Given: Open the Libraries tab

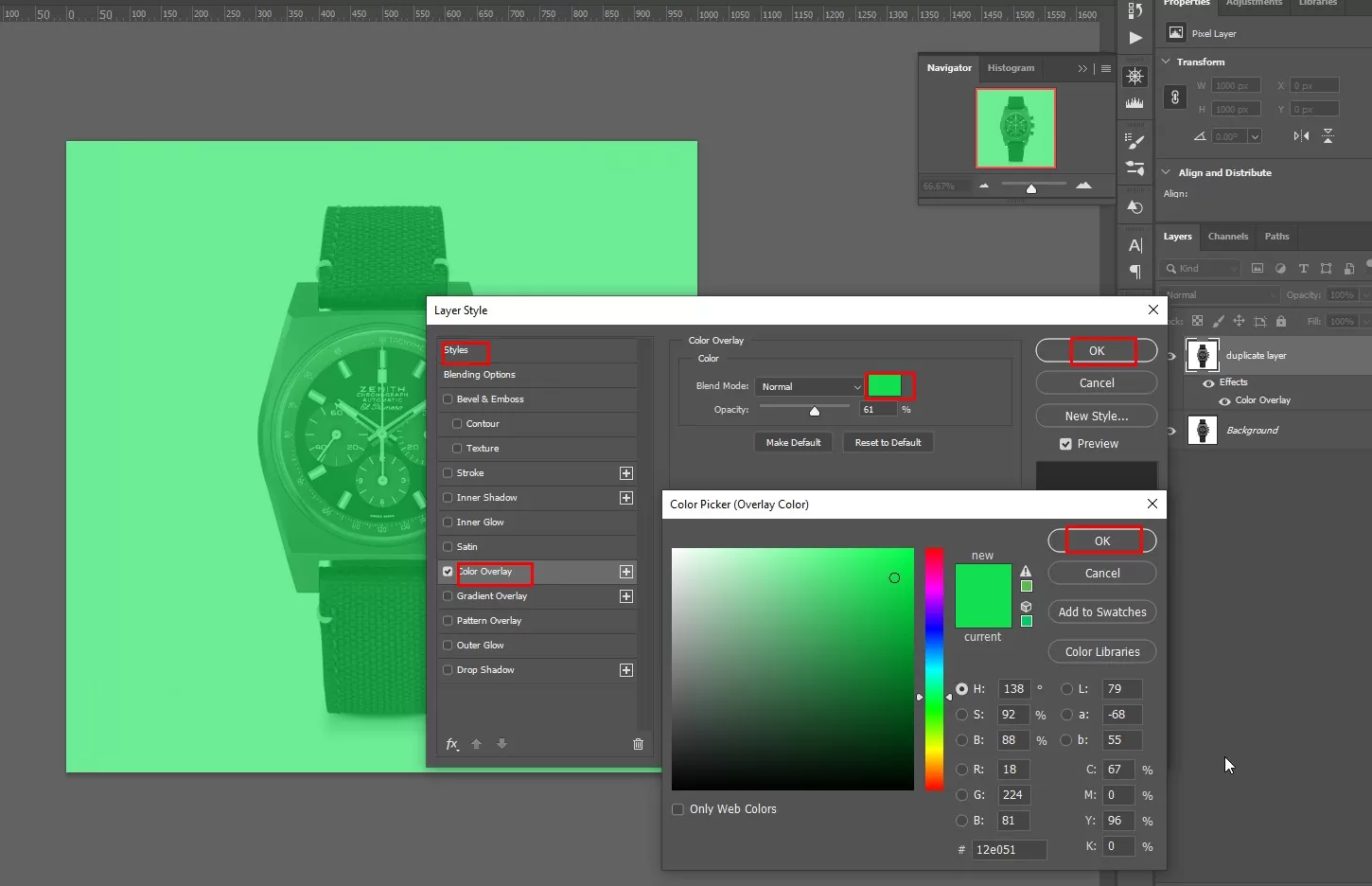Looking at the screenshot, I should [1317, 3].
